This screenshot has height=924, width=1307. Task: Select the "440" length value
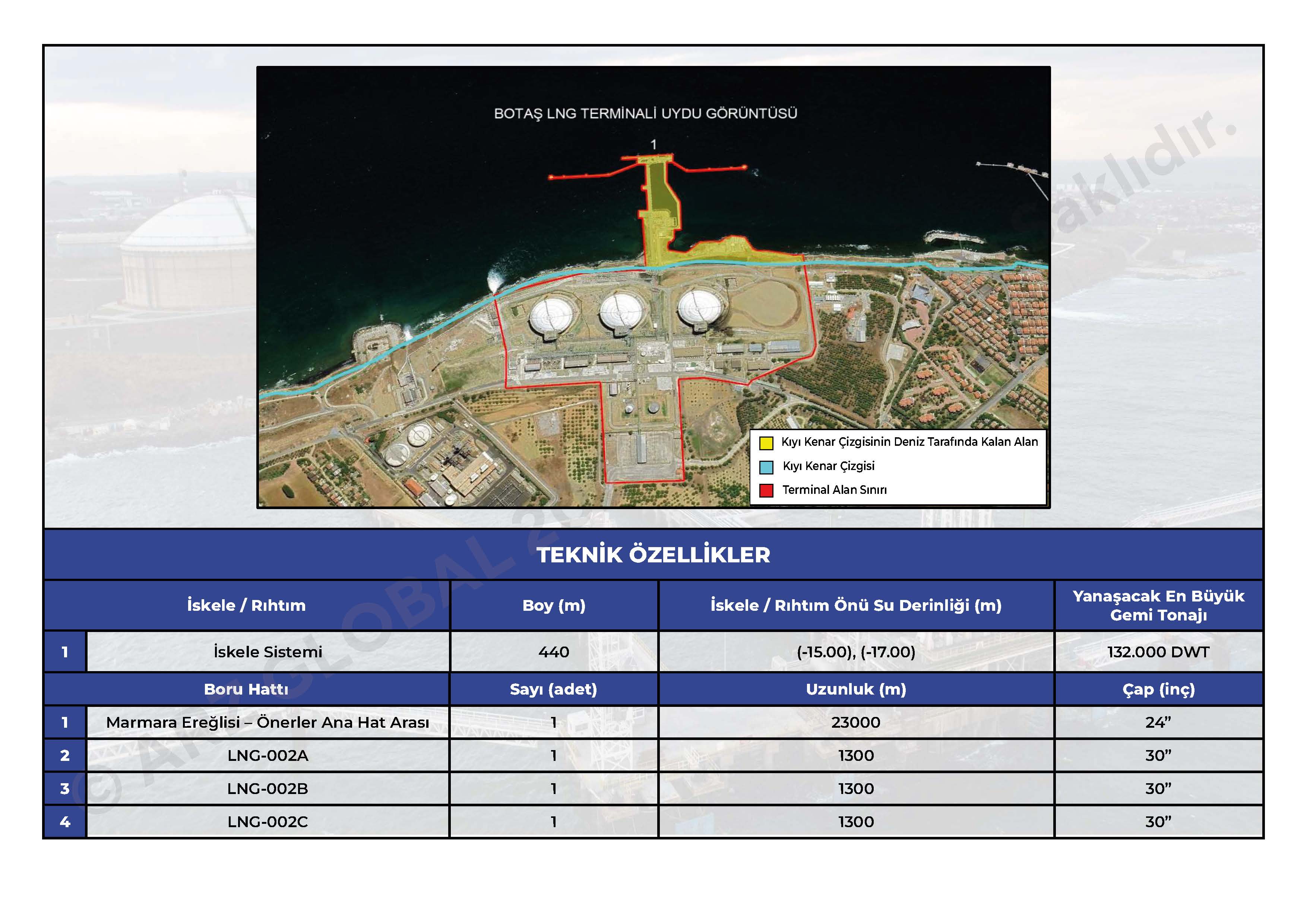554,652
